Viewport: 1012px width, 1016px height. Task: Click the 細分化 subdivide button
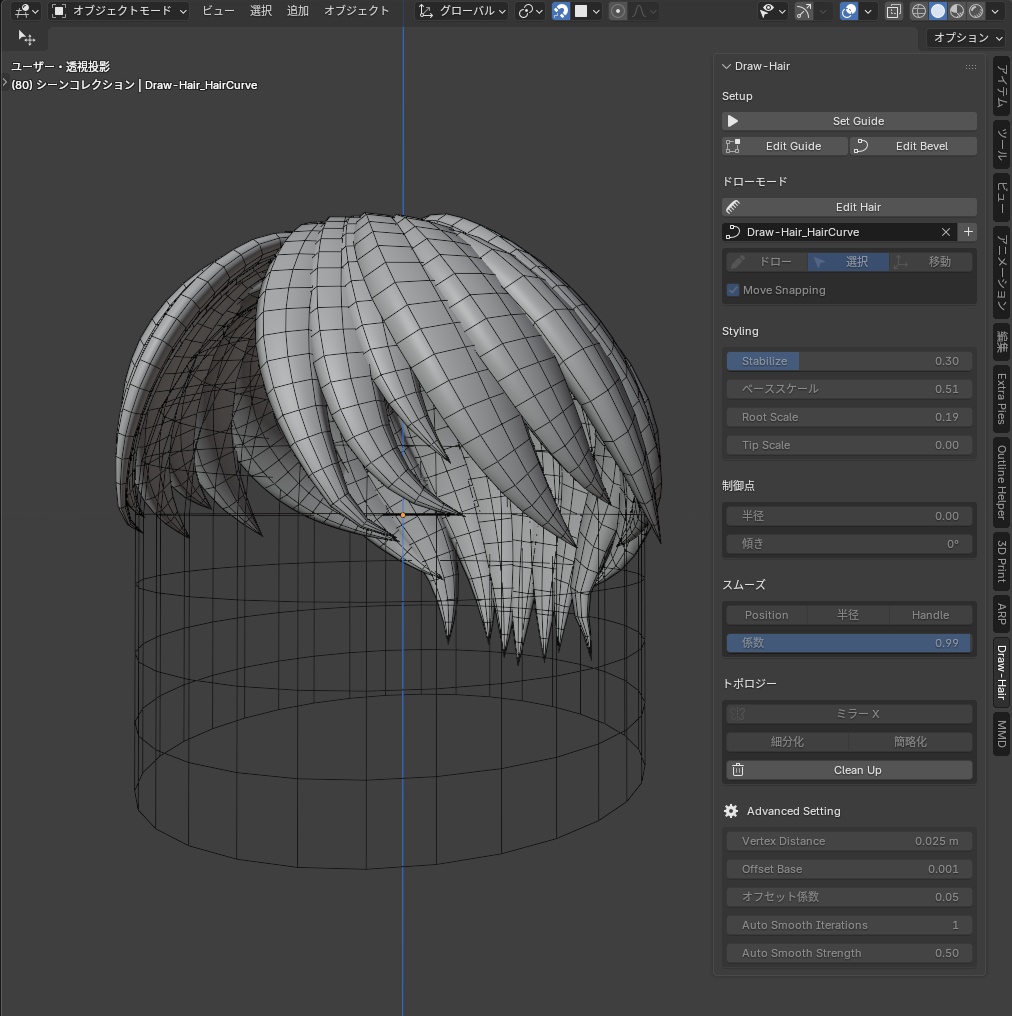coord(787,742)
